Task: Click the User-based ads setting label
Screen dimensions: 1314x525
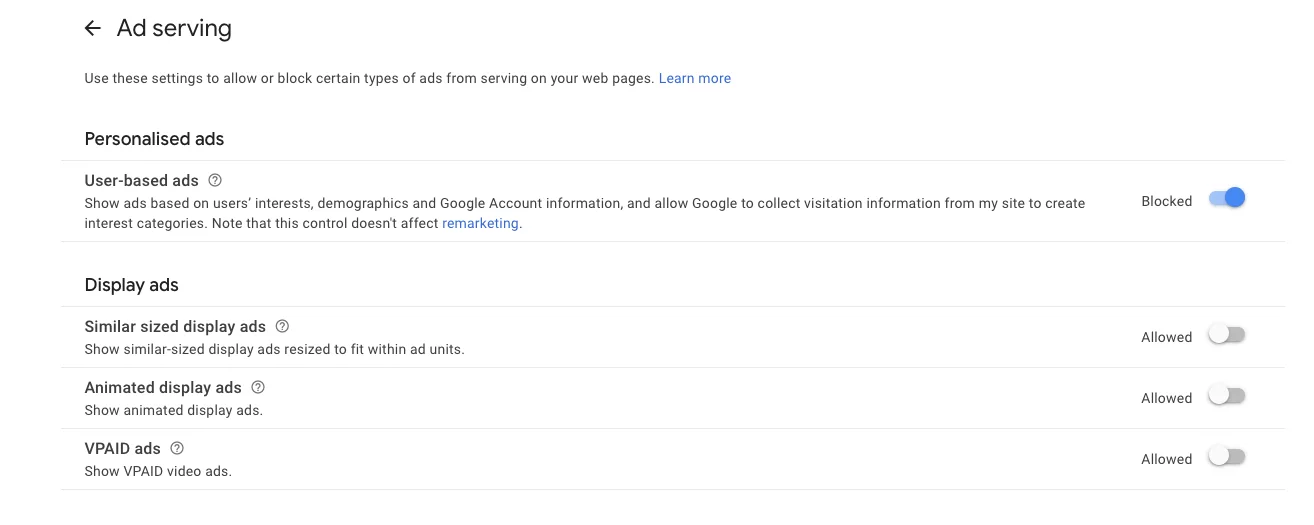Action: click(141, 181)
